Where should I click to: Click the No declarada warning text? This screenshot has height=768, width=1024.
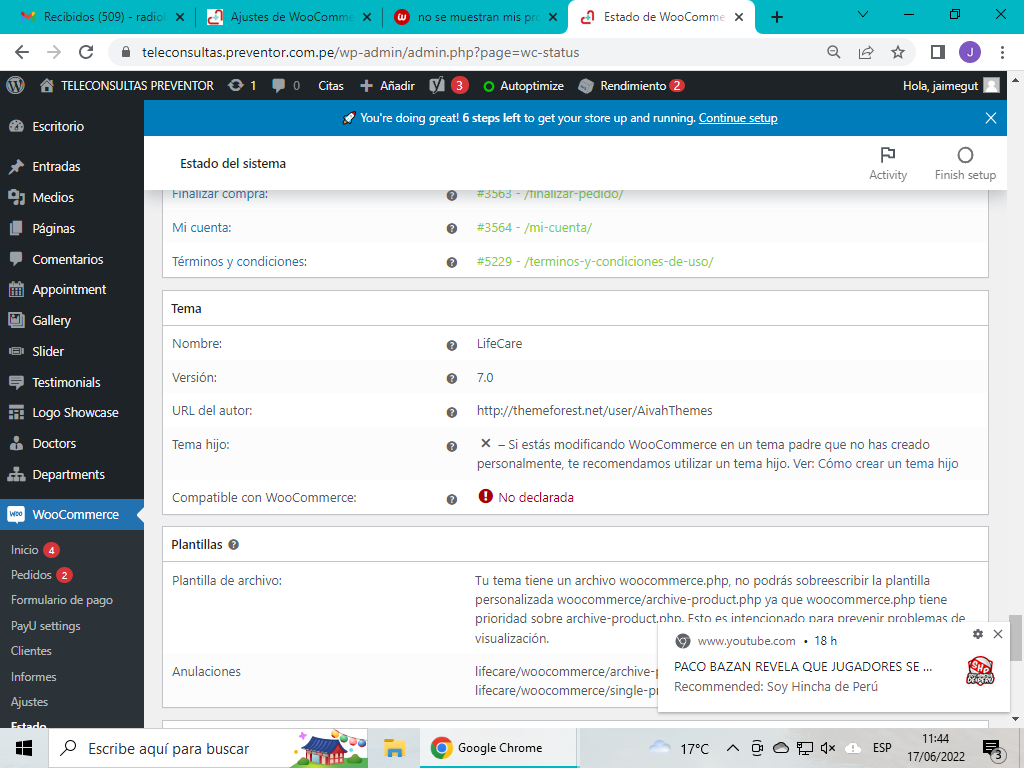click(x=536, y=498)
